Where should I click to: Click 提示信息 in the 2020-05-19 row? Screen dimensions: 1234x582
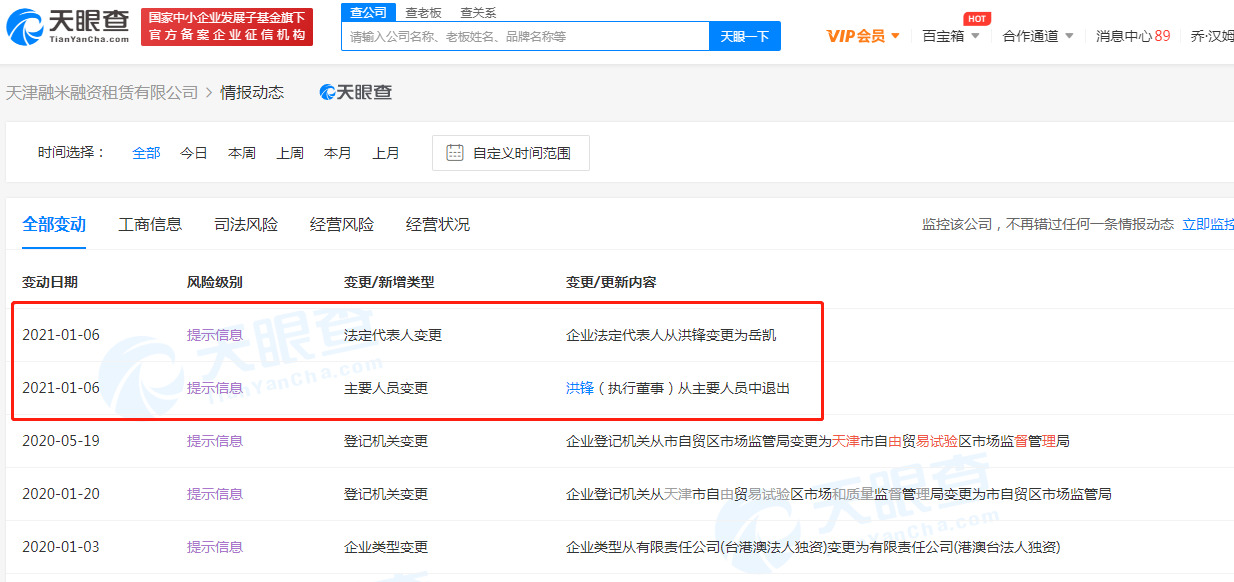pos(215,440)
